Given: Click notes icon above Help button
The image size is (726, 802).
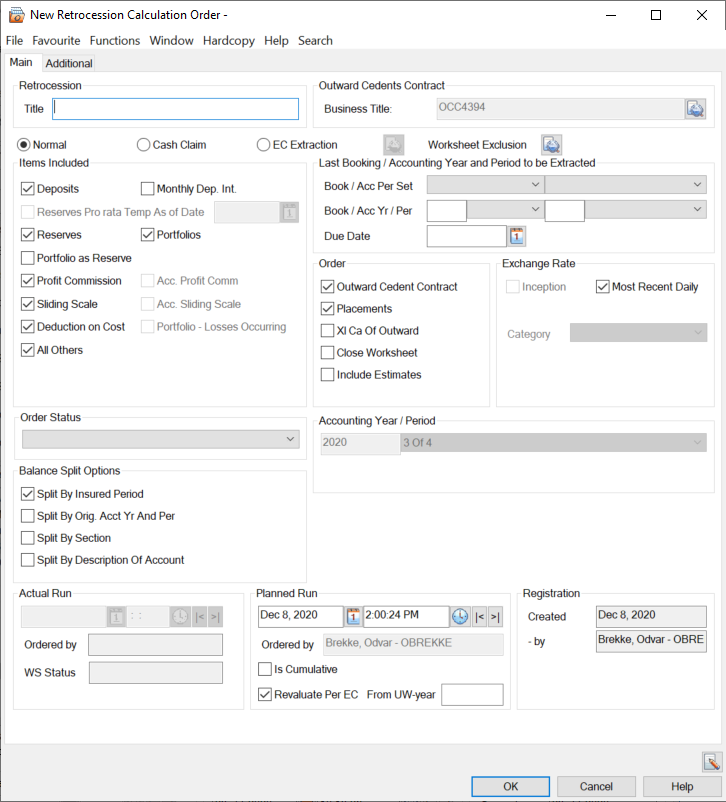Looking at the screenshot, I should click(x=712, y=762).
